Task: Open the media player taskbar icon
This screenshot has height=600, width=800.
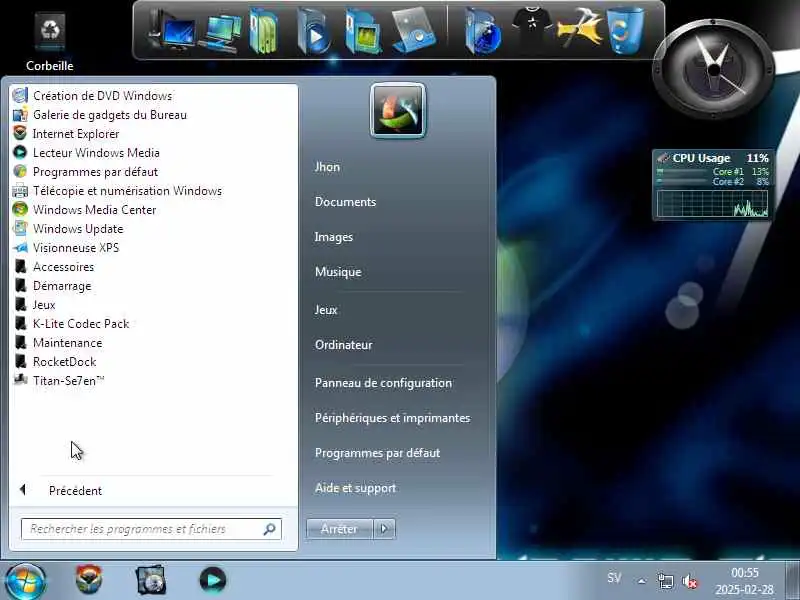Action: 213,580
